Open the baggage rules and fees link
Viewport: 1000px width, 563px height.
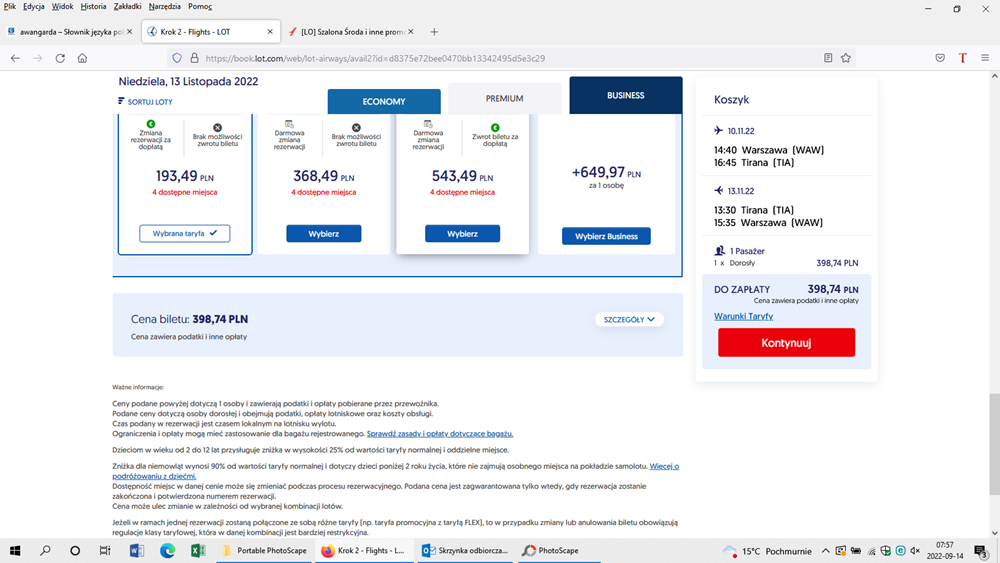coord(440,434)
